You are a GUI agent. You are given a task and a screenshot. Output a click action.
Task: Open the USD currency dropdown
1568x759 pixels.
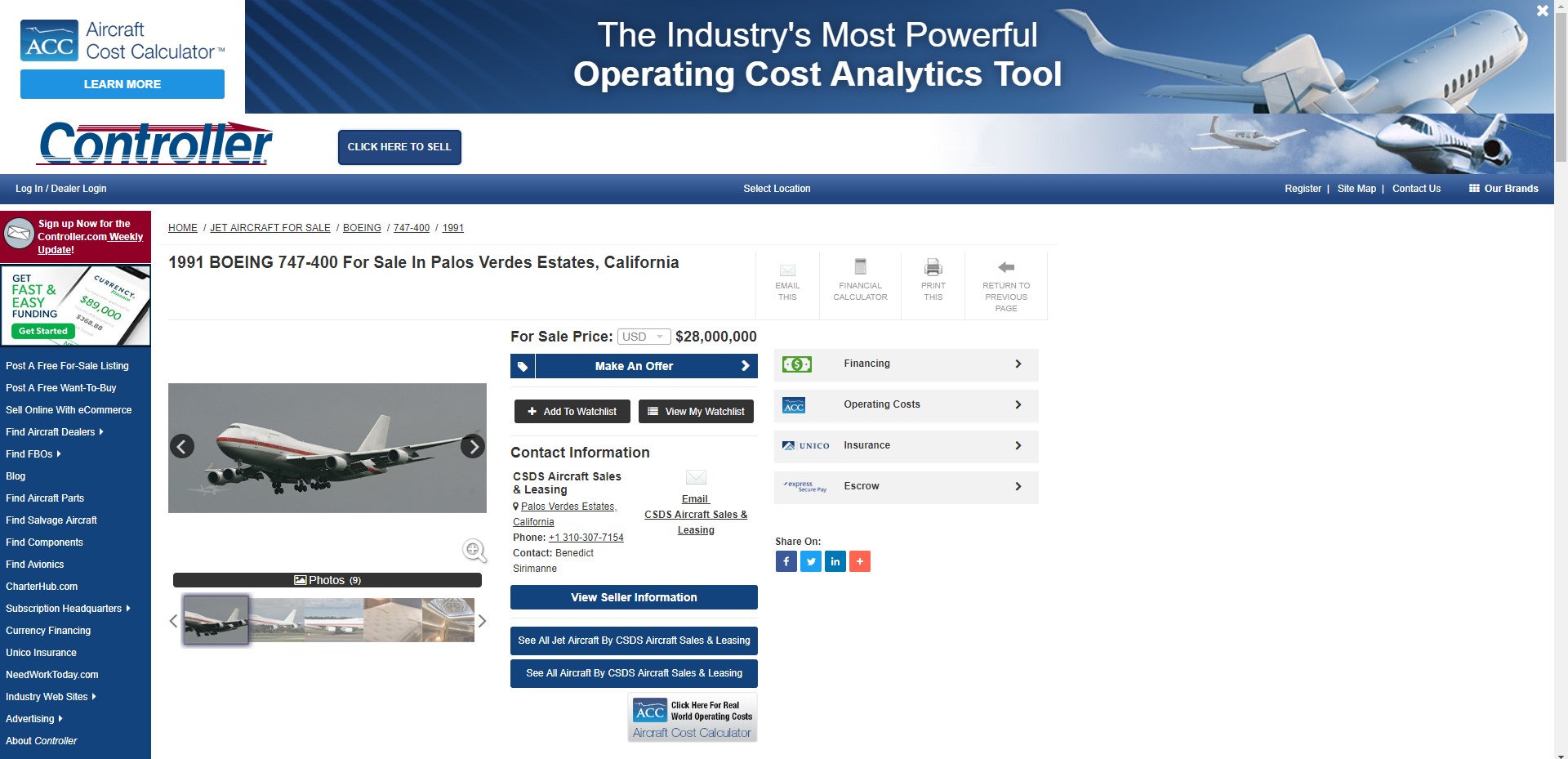[644, 337]
